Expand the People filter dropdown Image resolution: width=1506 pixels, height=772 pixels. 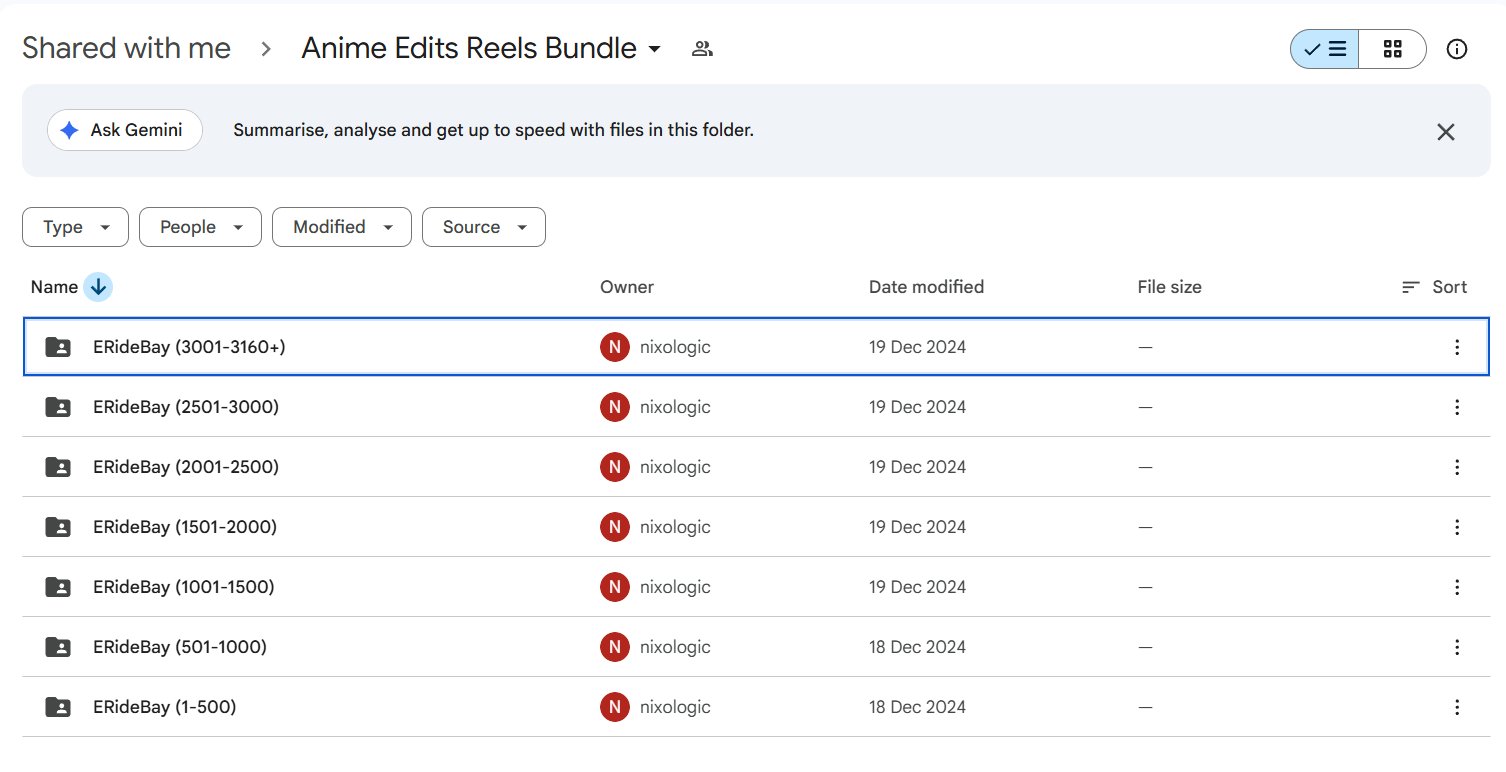click(200, 227)
